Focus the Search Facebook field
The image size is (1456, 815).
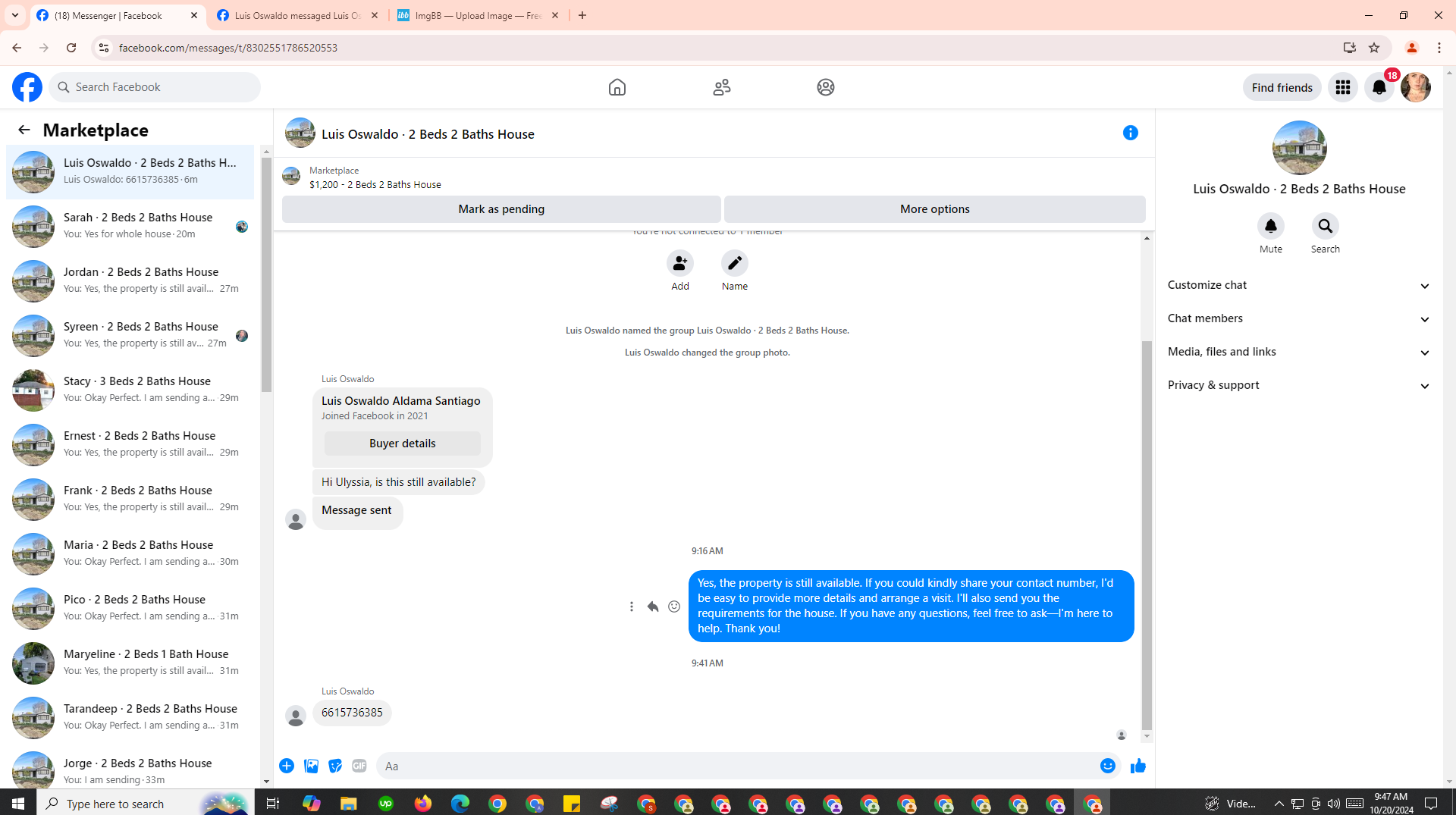[155, 87]
